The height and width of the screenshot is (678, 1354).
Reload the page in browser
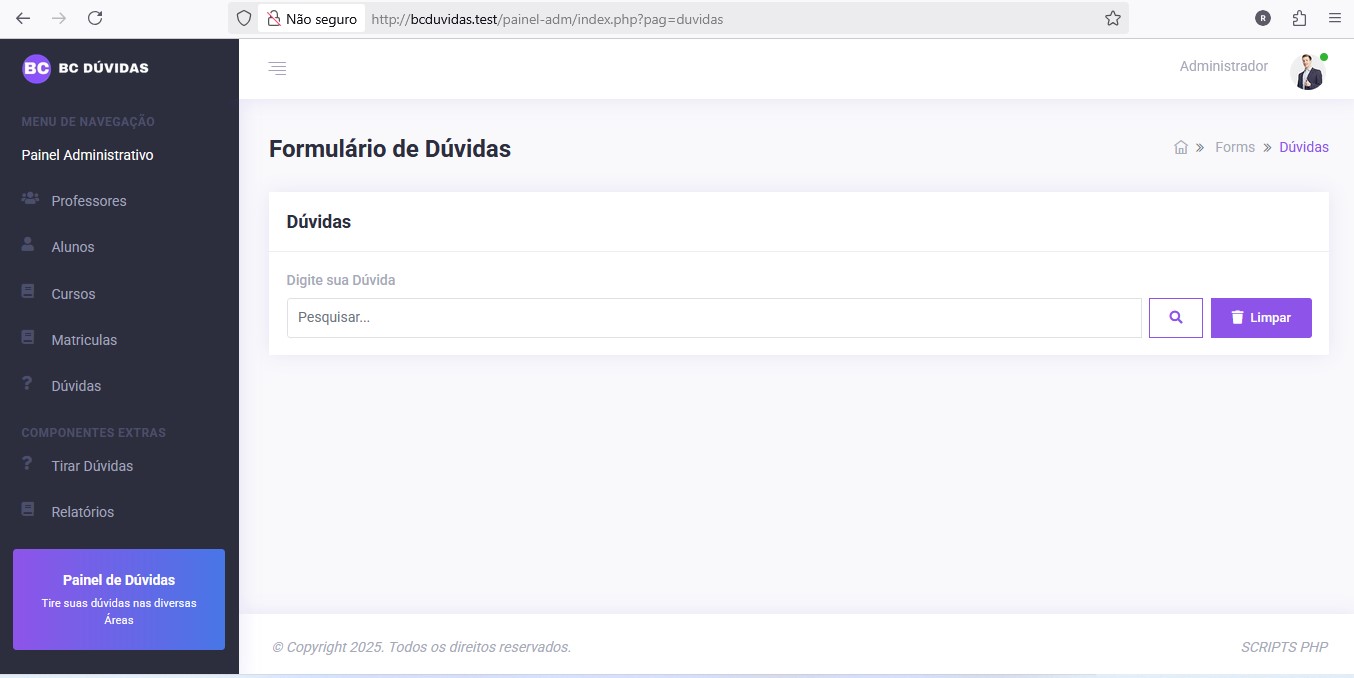(95, 18)
